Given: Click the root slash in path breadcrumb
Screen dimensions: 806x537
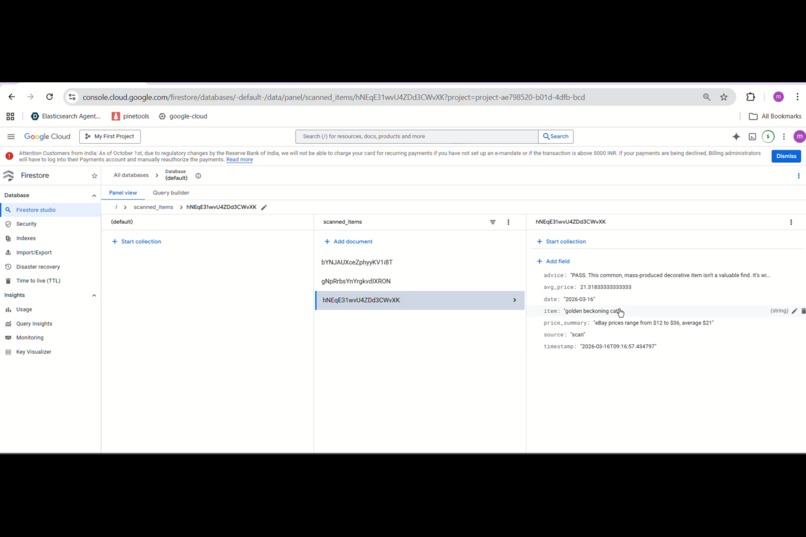Looking at the screenshot, I should (x=116, y=207).
